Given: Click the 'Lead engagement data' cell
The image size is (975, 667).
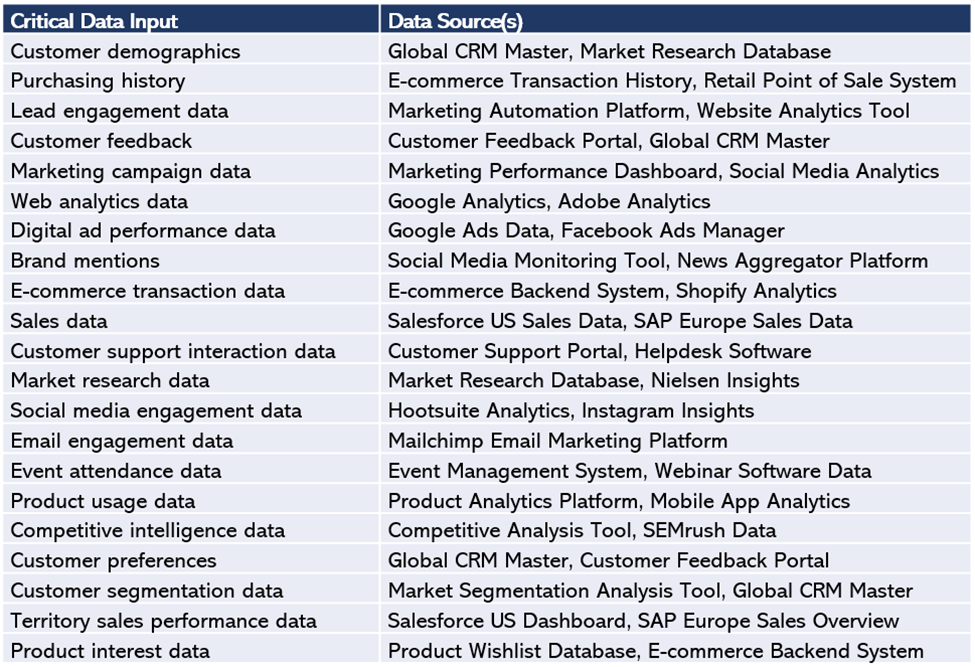Looking at the screenshot, I should coord(119,111).
